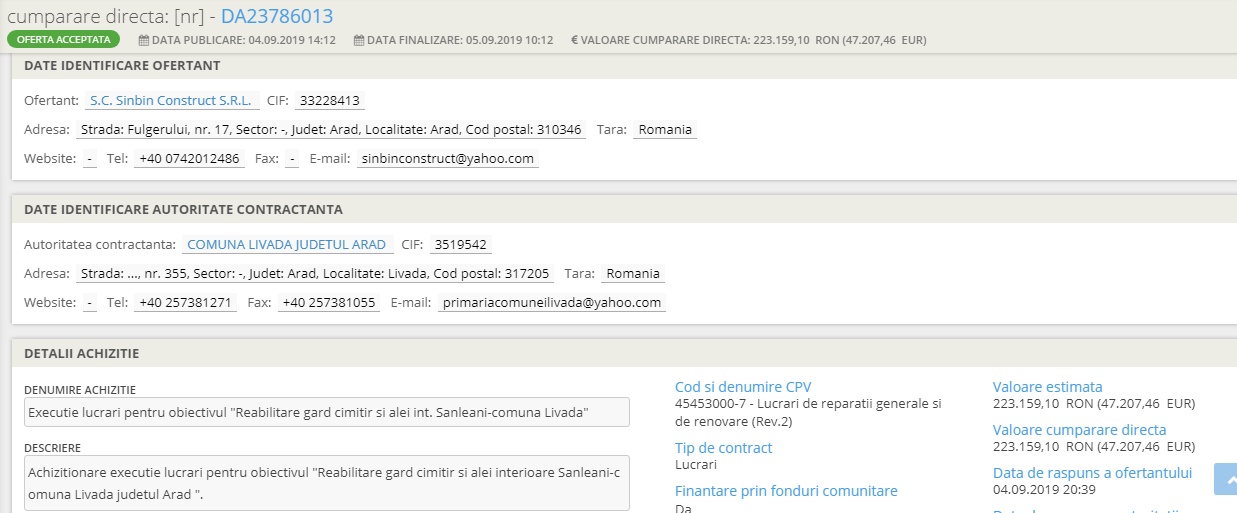Click the DATE IDENTIFICARE AUTORITATE CONTRACTANTA header
Image resolution: width=1237 pixels, height=513 pixels.
click(183, 210)
